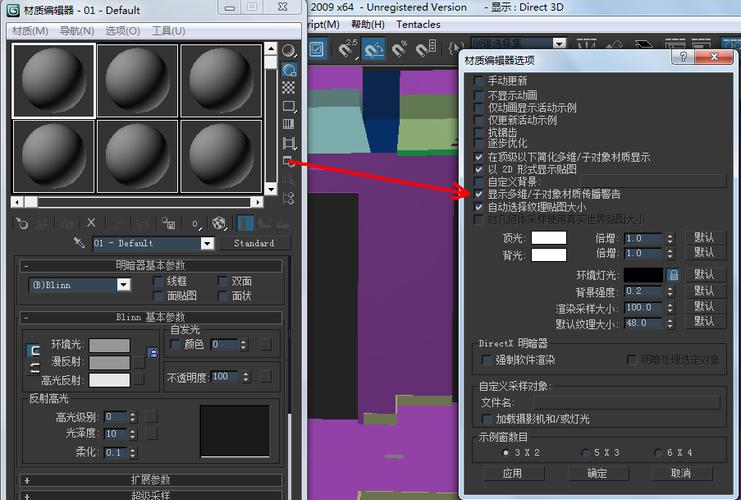Enable the 抗锯齿 checkbox

tap(479, 132)
